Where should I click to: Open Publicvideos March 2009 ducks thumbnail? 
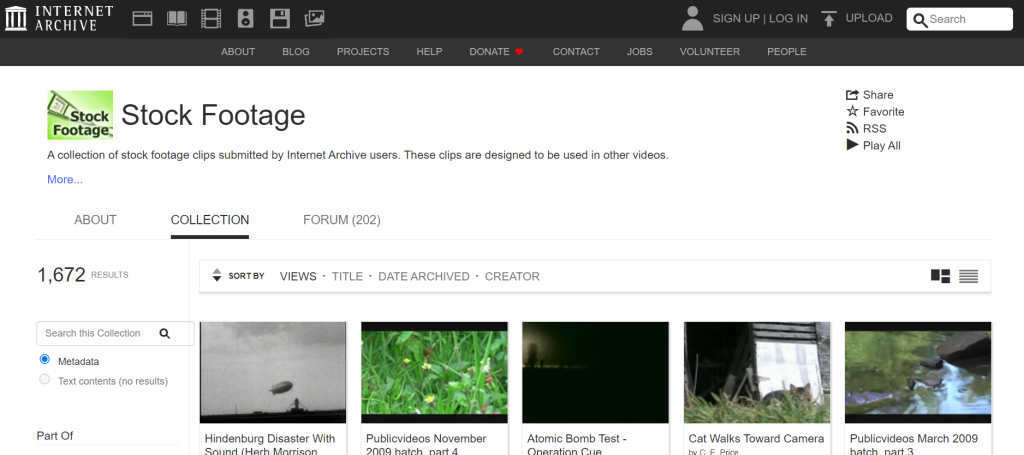tap(918, 373)
